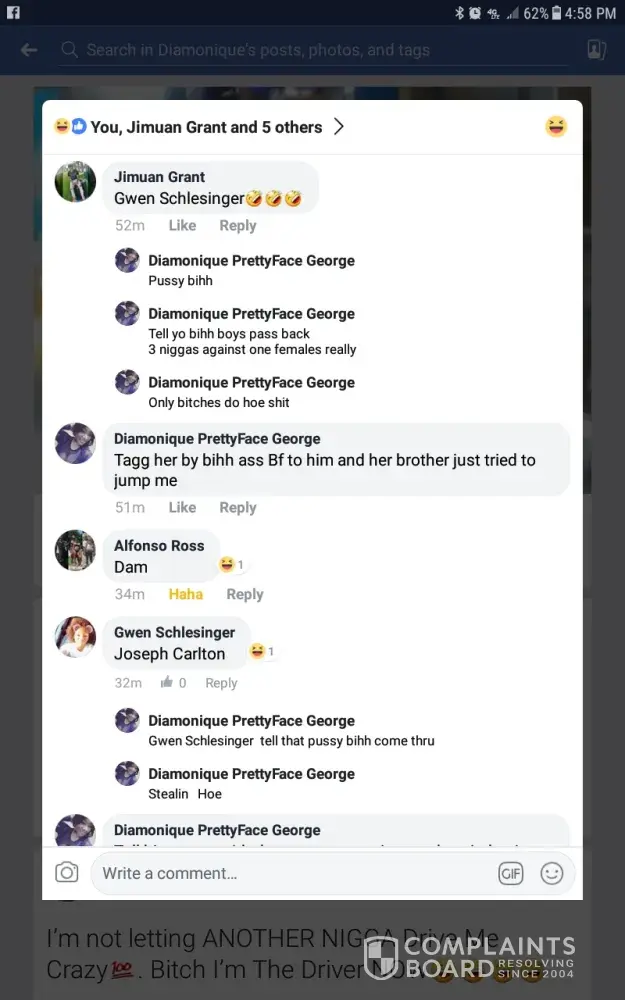Open the profile icon in search bar
This screenshot has height=1000, width=625.
click(x=596, y=50)
